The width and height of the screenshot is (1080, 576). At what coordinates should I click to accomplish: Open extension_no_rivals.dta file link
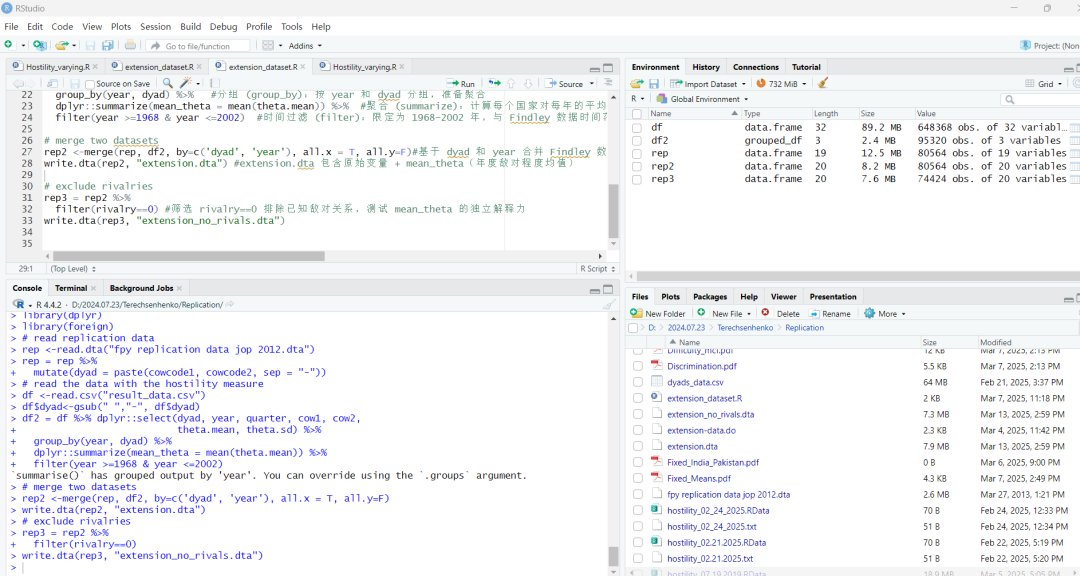click(x=711, y=415)
